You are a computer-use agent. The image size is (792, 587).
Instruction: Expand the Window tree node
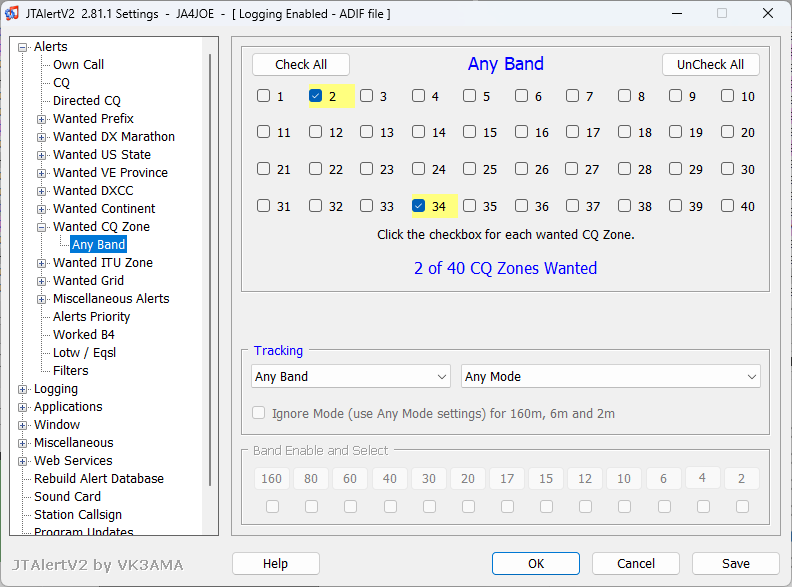pos(22,425)
